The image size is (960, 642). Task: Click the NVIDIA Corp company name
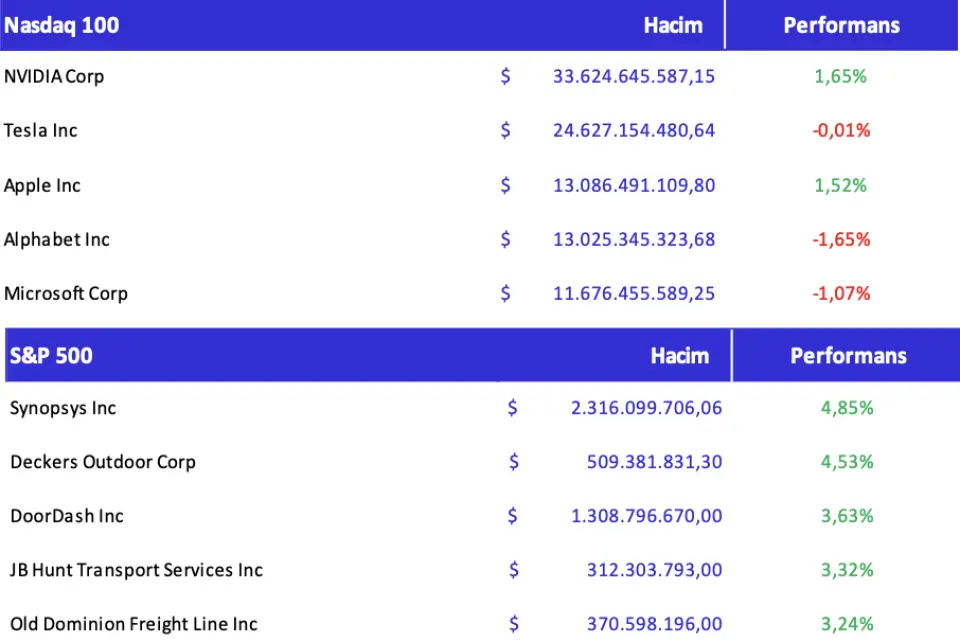(x=54, y=76)
